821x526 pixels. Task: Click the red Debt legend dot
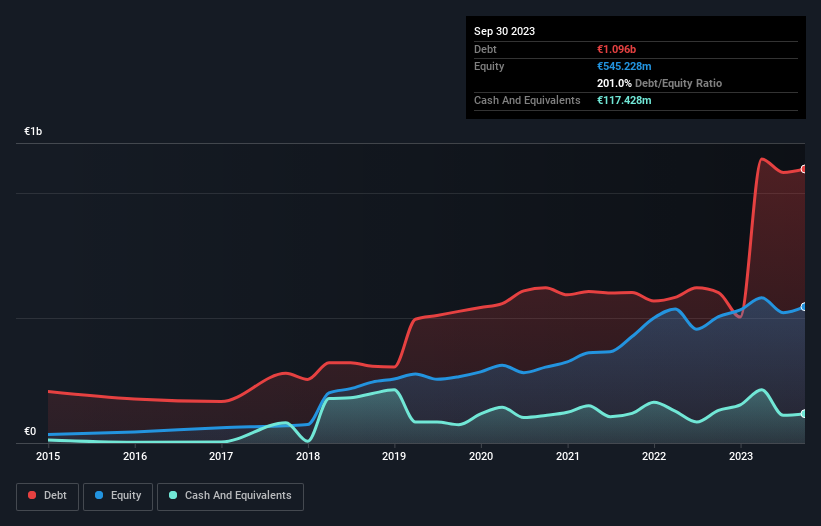(31, 496)
